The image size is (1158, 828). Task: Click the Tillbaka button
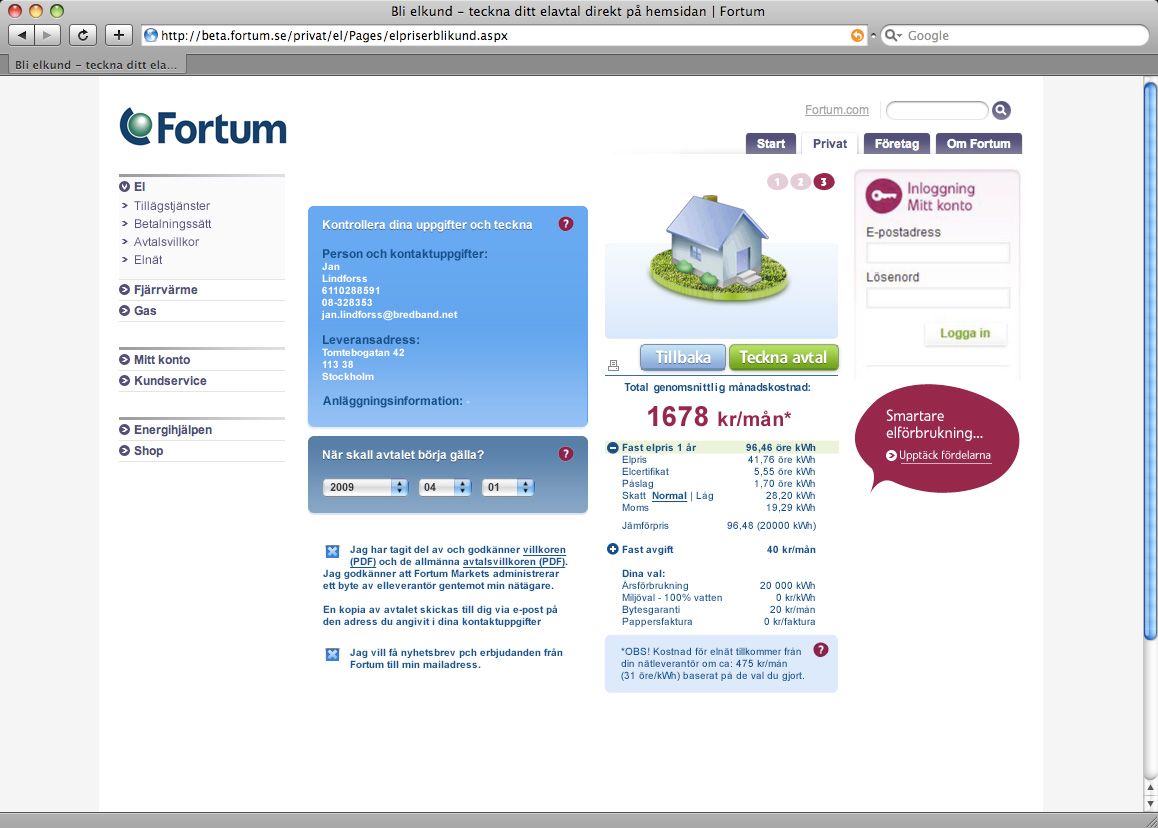click(x=683, y=357)
